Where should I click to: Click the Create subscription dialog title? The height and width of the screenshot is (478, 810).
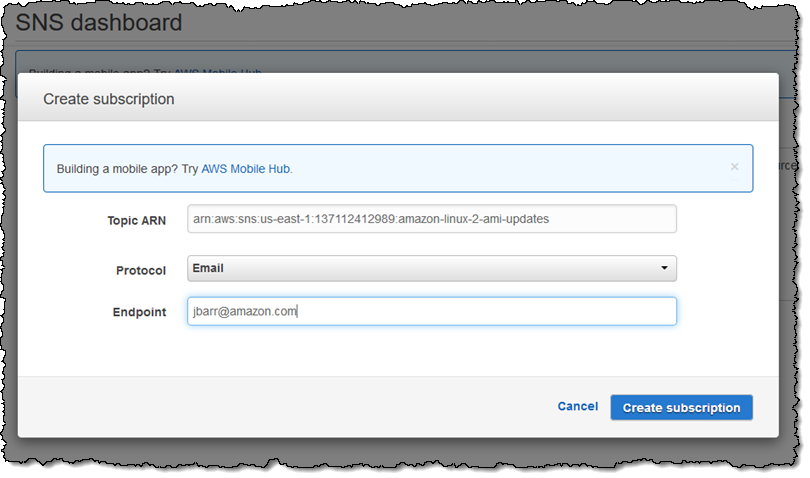click(108, 99)
